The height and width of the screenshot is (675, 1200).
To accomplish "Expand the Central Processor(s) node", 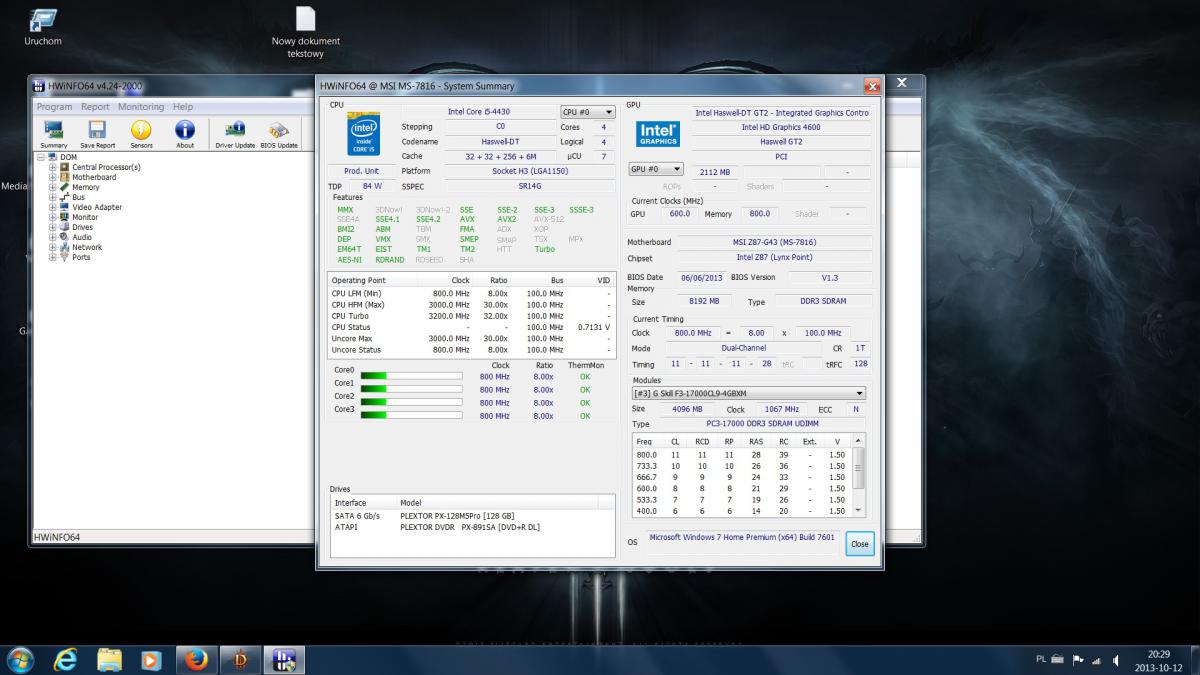I will (x=53, y=167).
